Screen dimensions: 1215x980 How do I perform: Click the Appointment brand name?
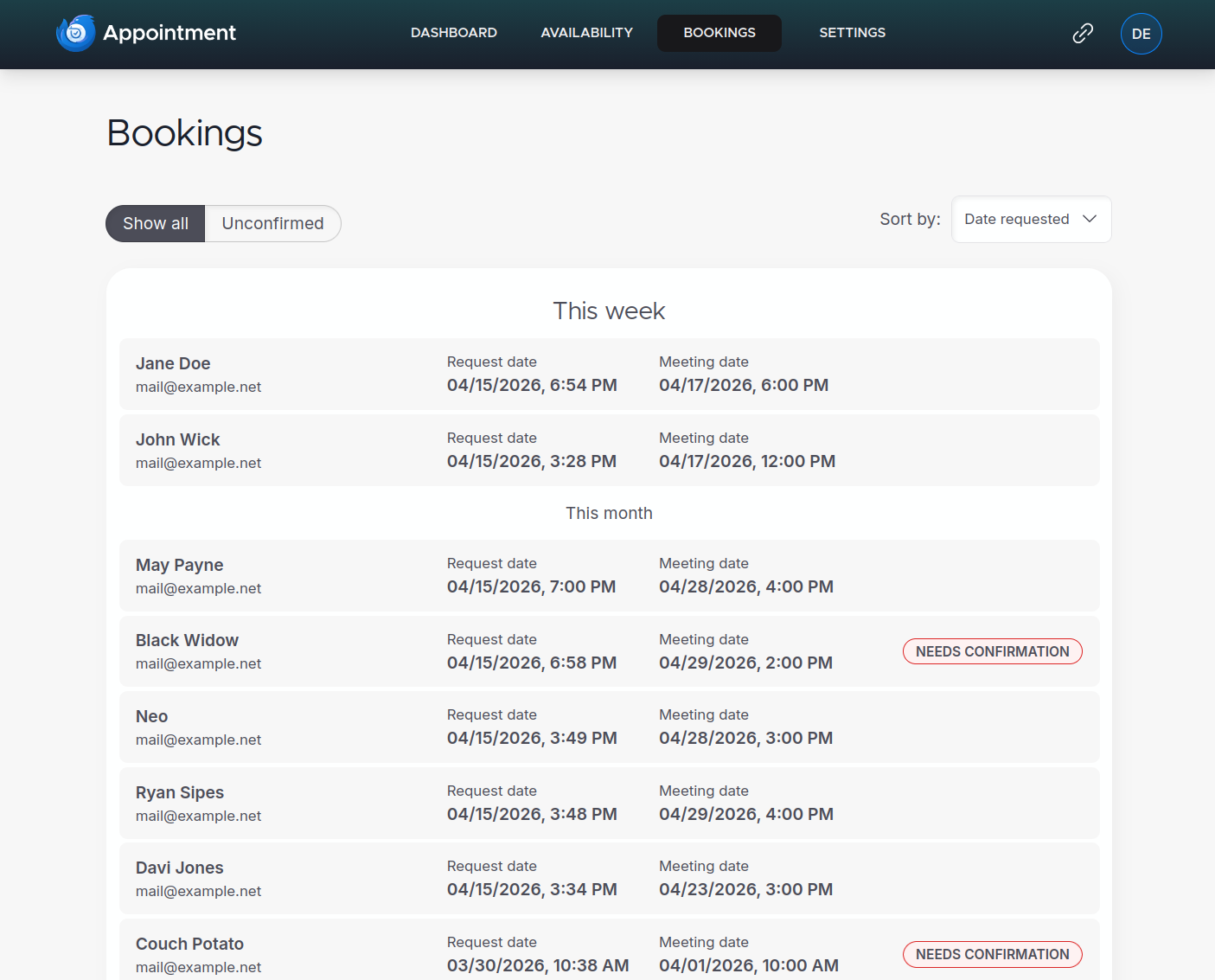coord(169,33)
